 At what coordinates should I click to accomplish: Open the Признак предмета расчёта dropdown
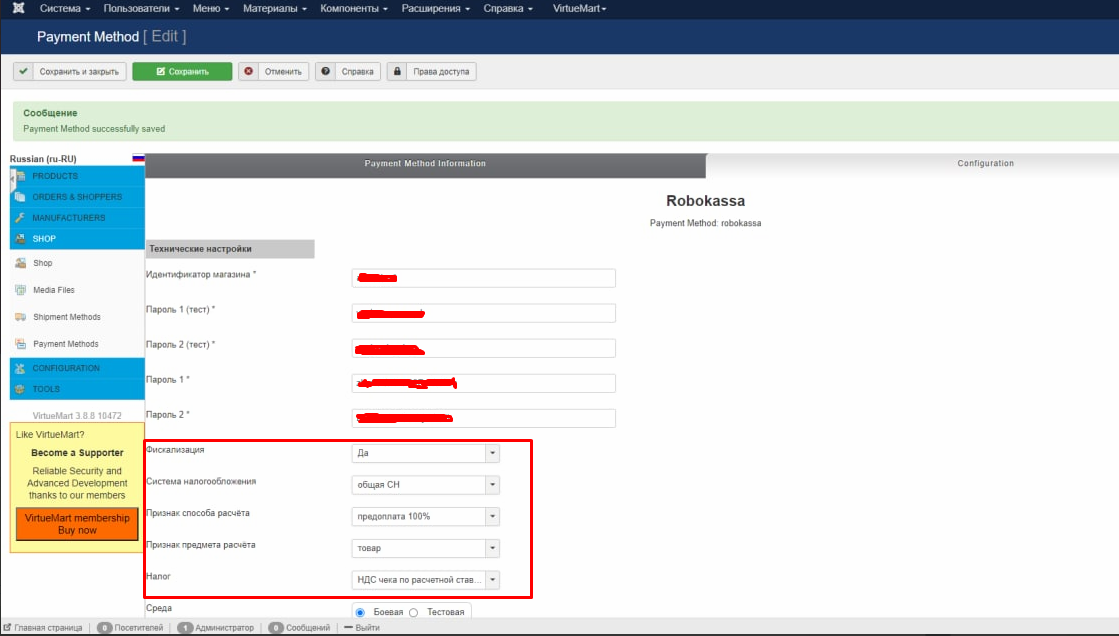click(x=425, y=548)
